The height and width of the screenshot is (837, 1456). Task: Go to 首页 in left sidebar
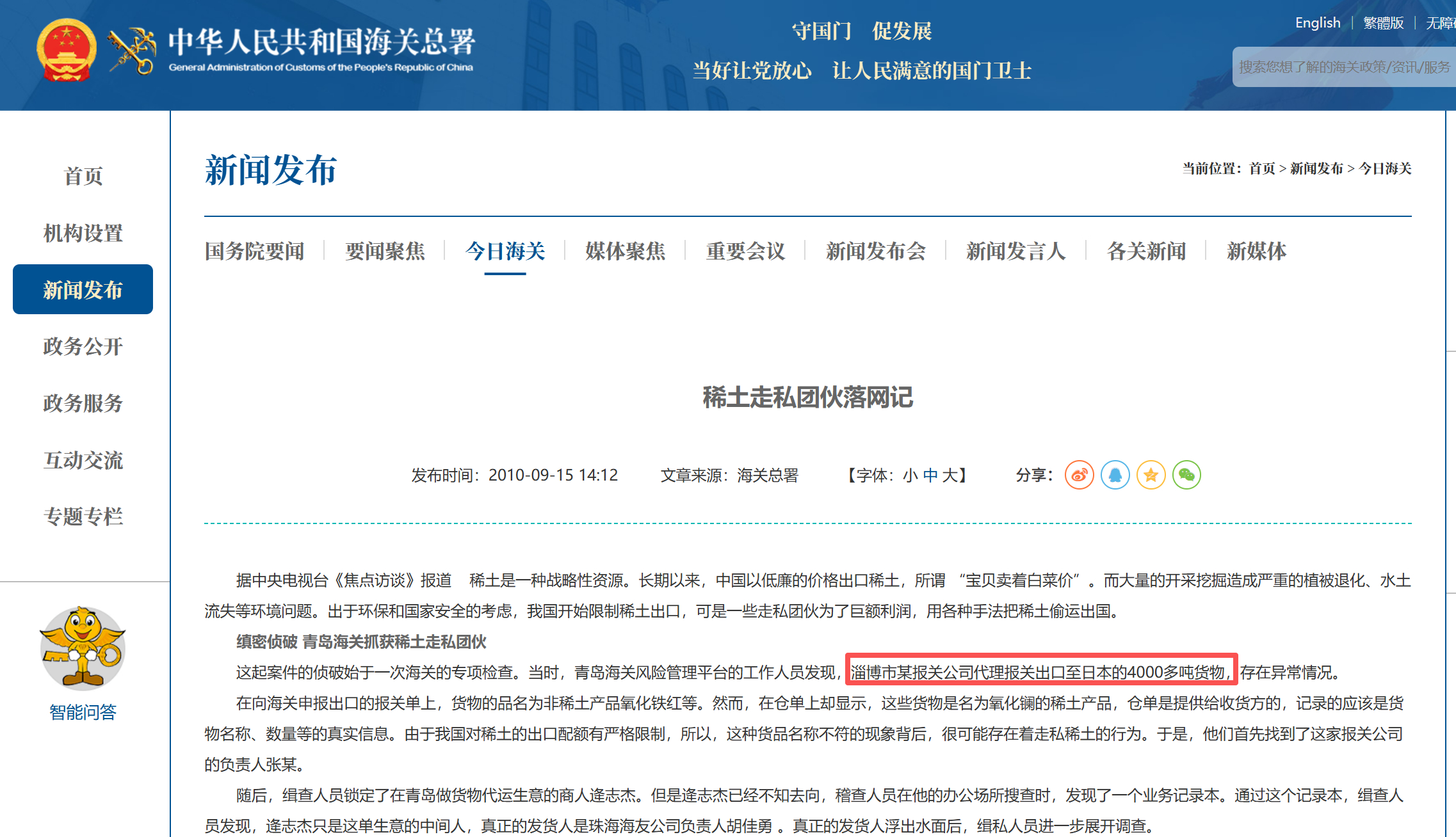click(83, 176)
